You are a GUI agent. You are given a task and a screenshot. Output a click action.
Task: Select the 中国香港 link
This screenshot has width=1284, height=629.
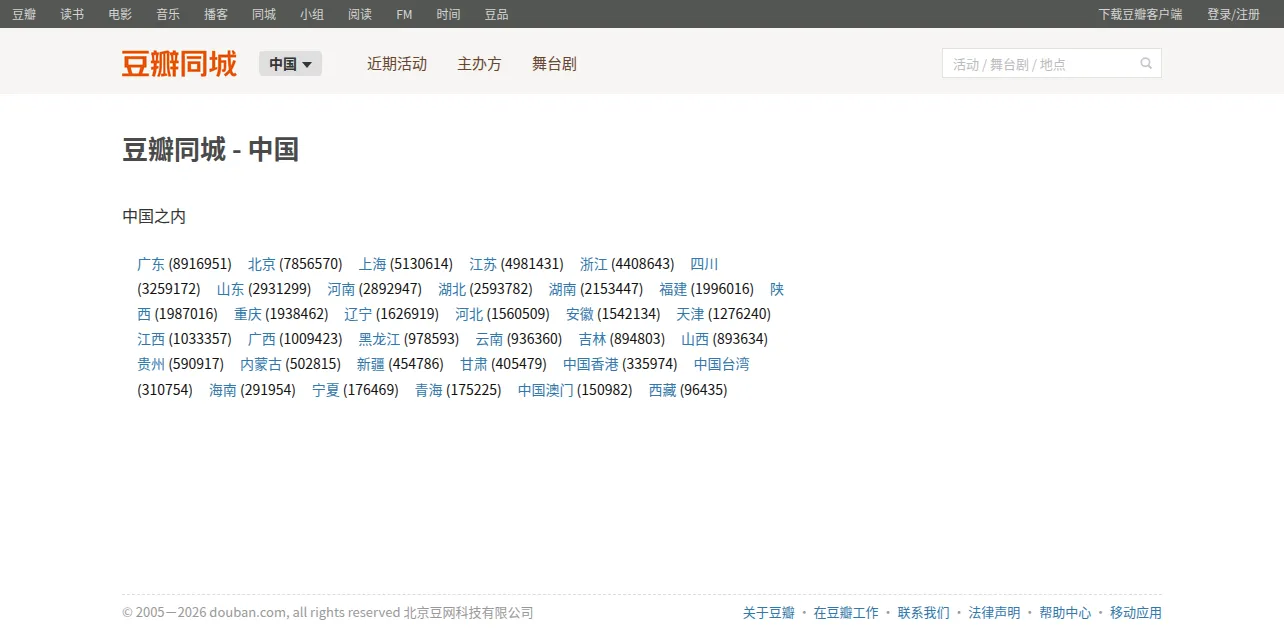click(x=591, y=364)
